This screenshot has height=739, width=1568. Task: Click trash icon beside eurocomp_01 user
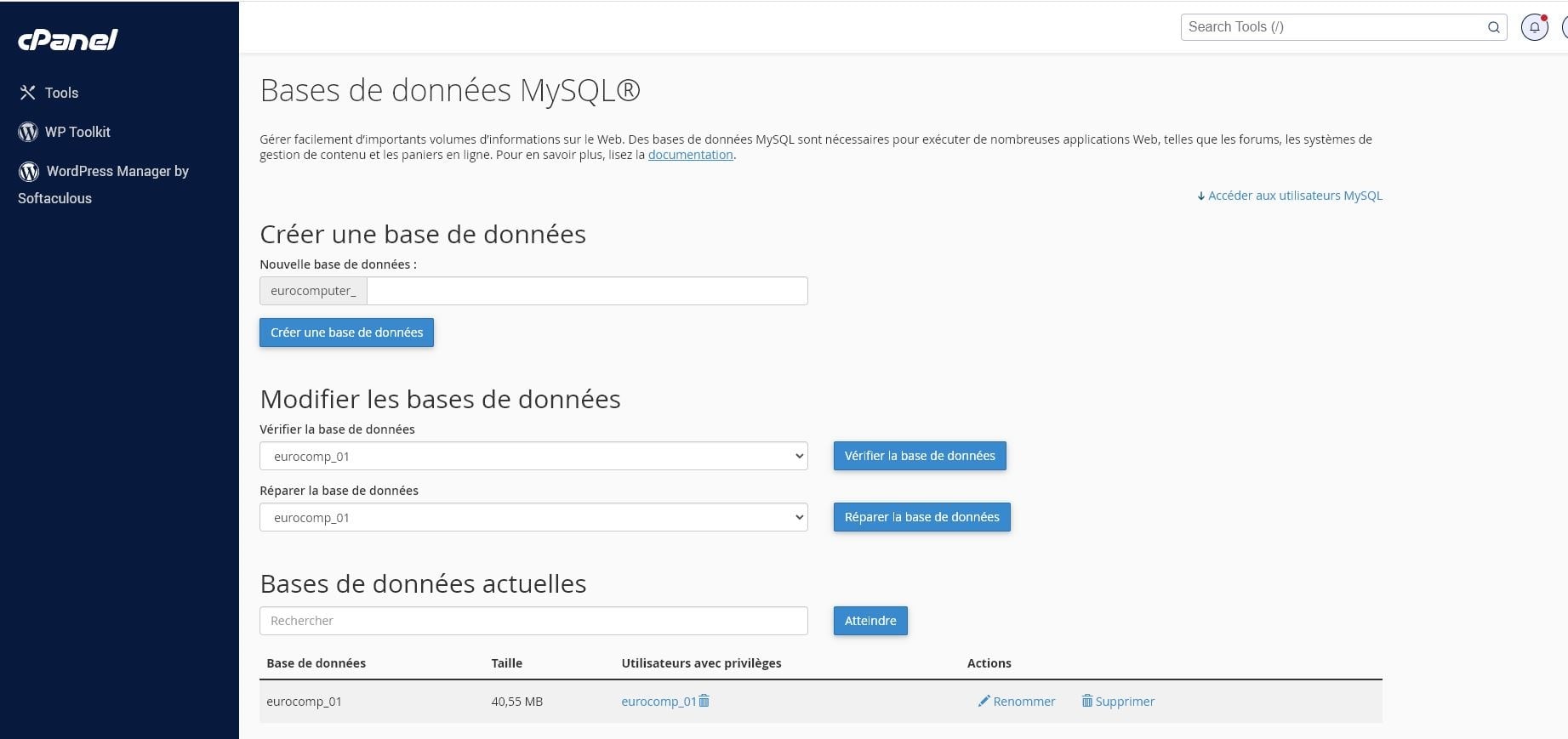704,701
